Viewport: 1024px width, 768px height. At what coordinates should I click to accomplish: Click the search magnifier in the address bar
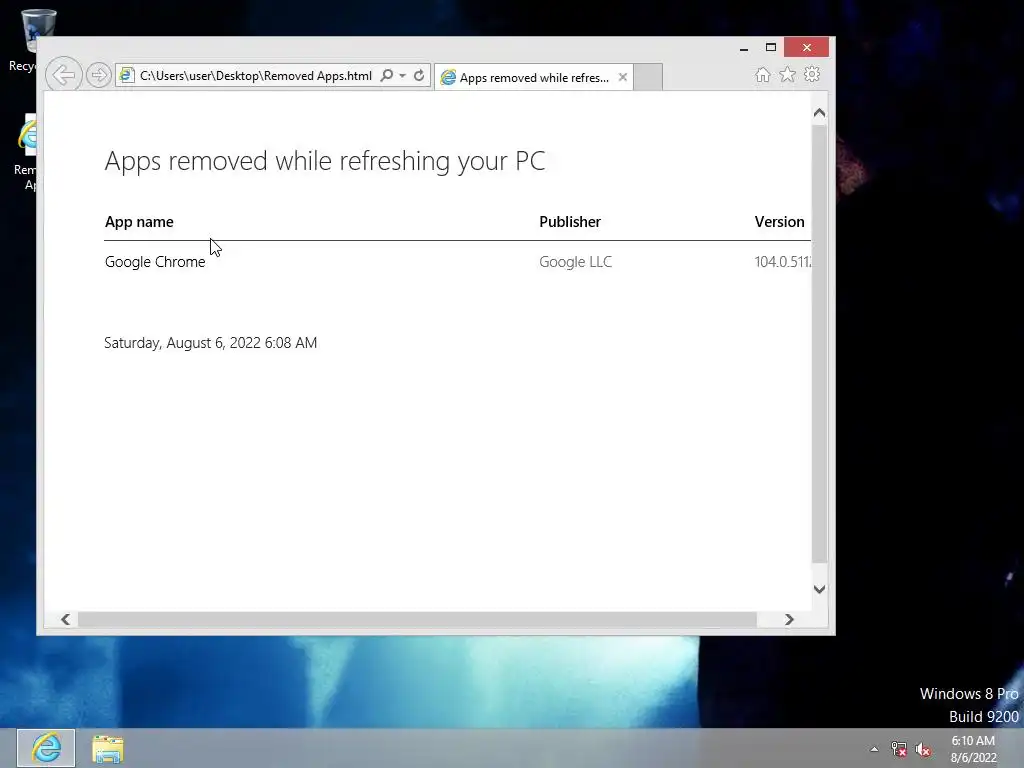[387, 75]
